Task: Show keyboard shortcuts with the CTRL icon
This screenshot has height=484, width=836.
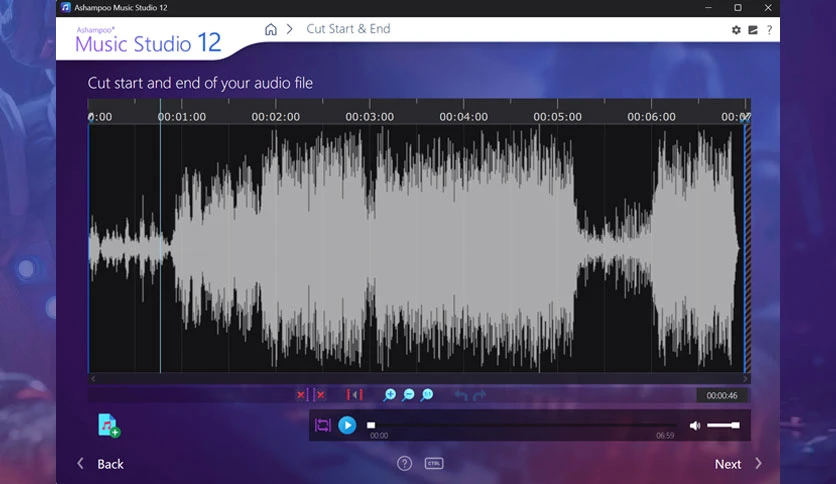Action: (x=434, y=463)
